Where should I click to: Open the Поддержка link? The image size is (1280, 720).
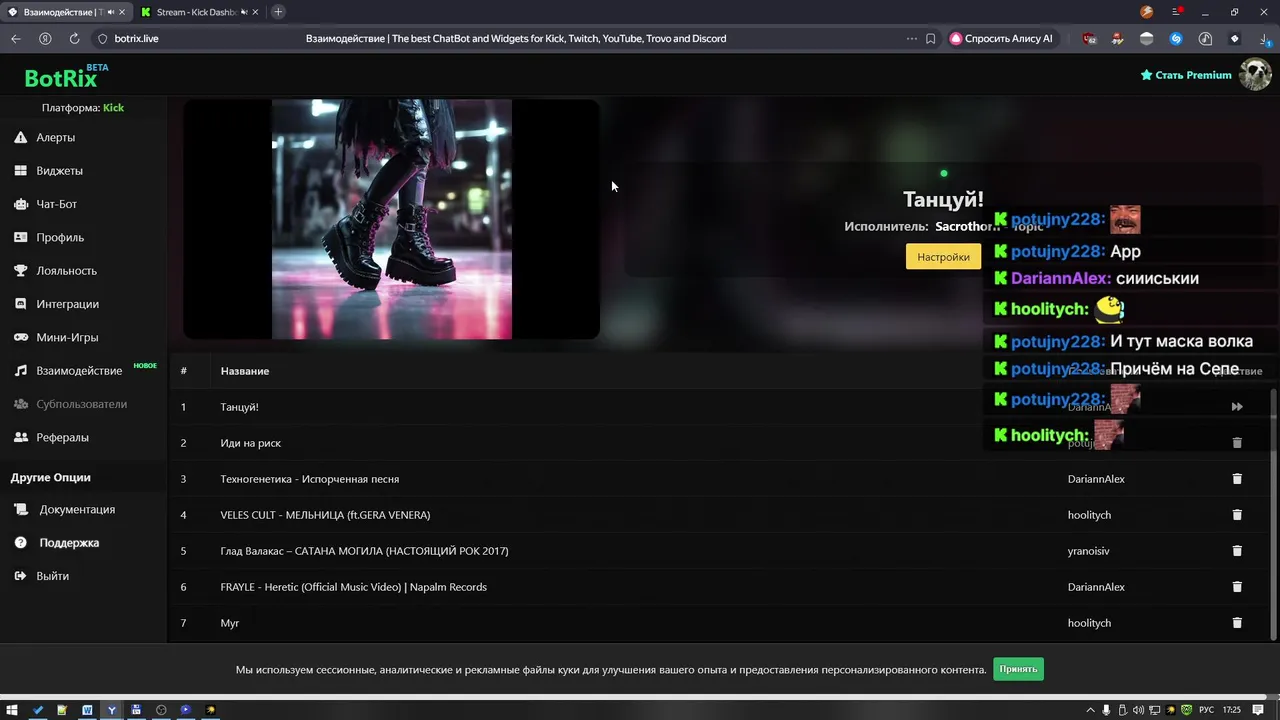[x=69, y=543]
